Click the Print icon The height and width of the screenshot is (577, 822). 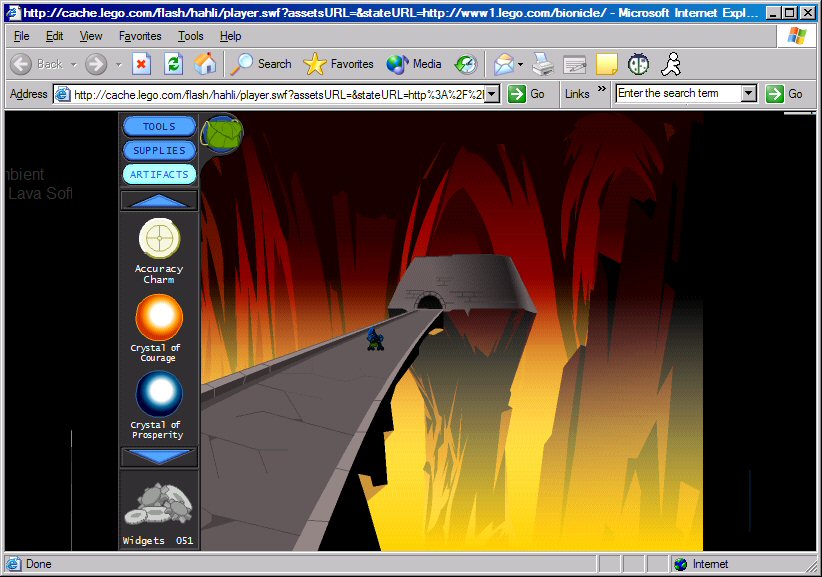pyautogui.click(x=543, y=64)
